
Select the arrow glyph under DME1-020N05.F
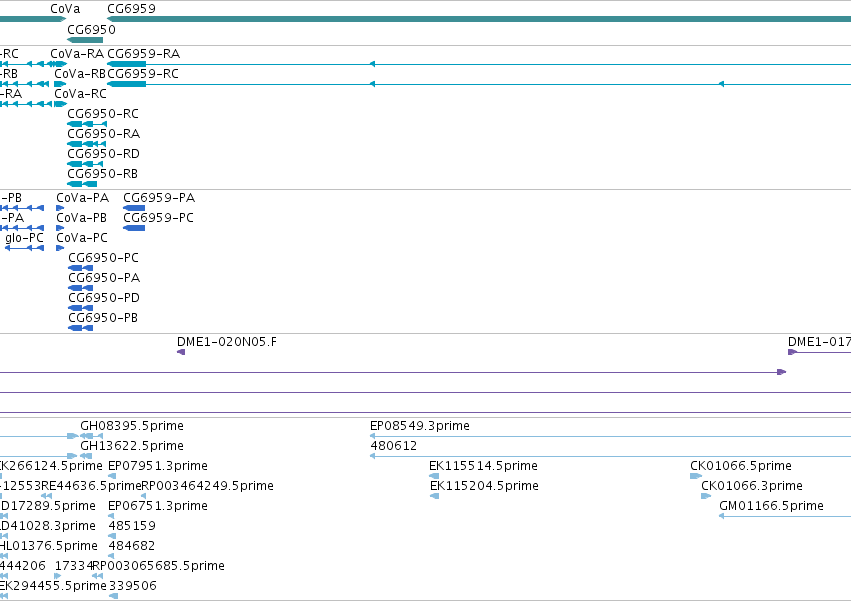pyautogui.click(x=181, y=352)
